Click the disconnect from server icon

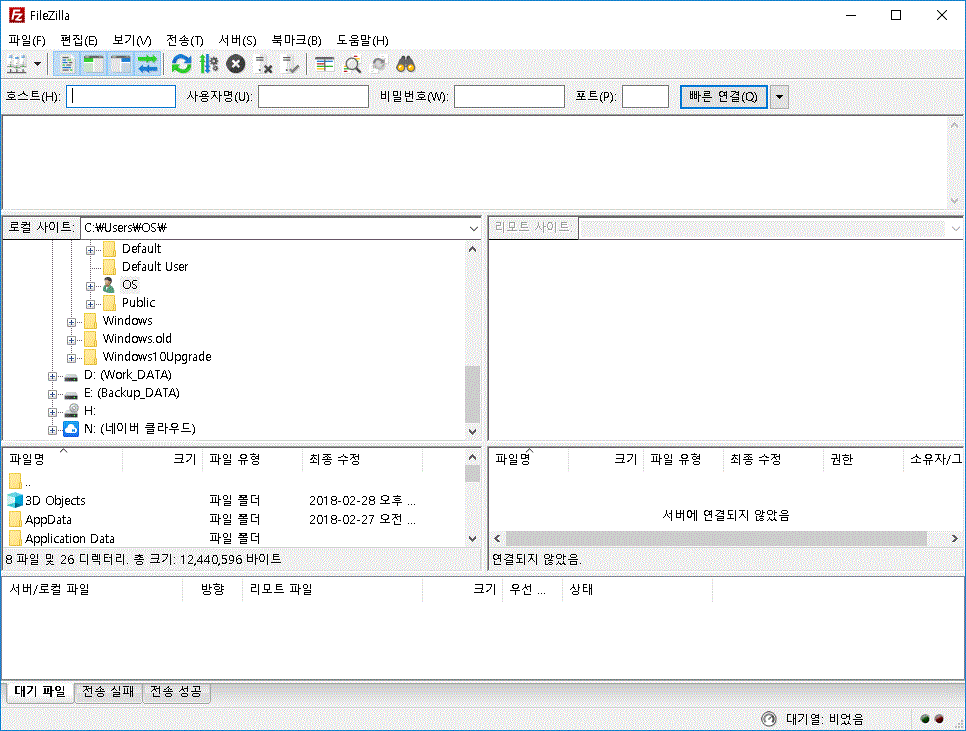point(263,64)
